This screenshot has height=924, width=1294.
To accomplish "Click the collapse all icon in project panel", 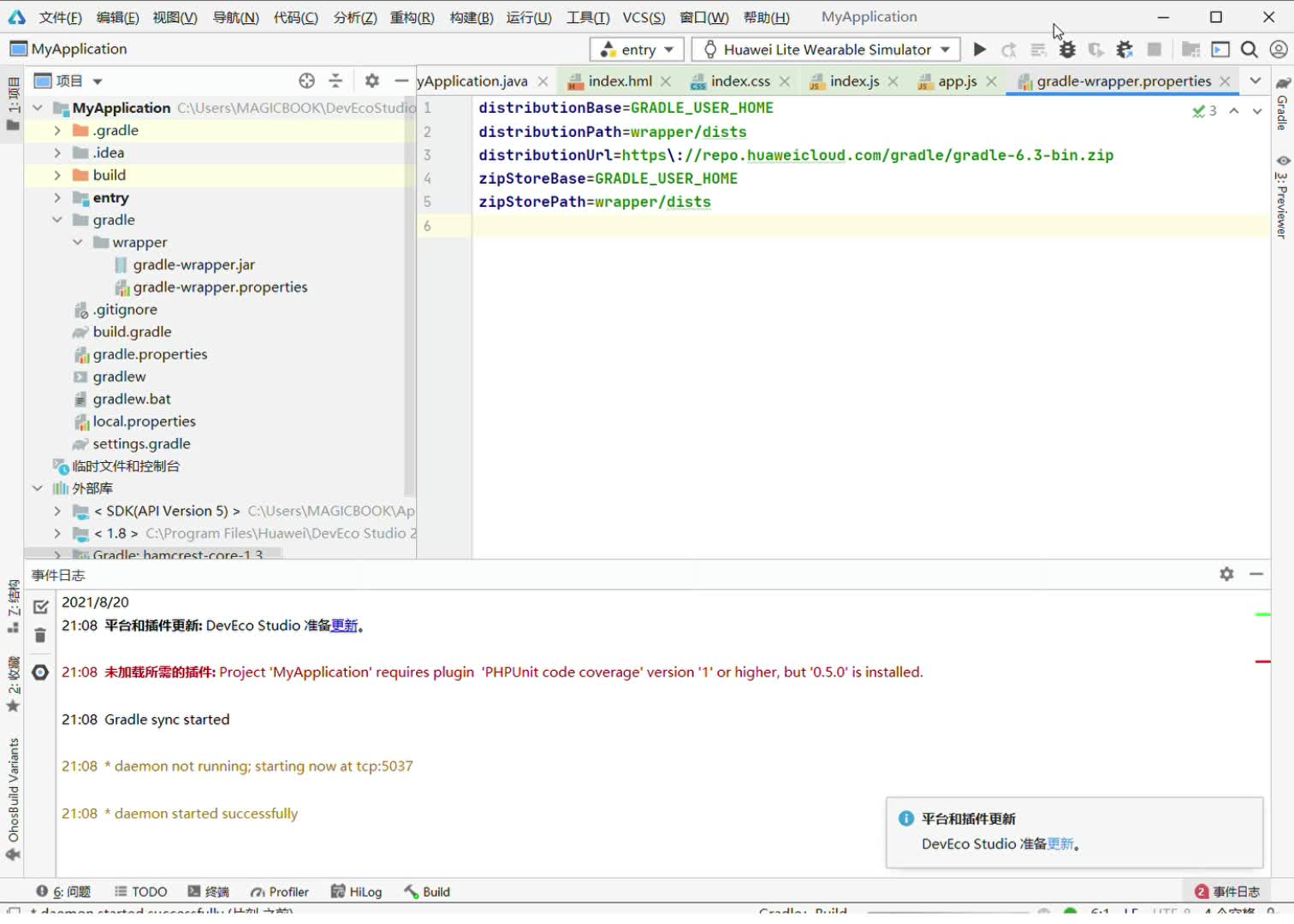I will [335, 80].
